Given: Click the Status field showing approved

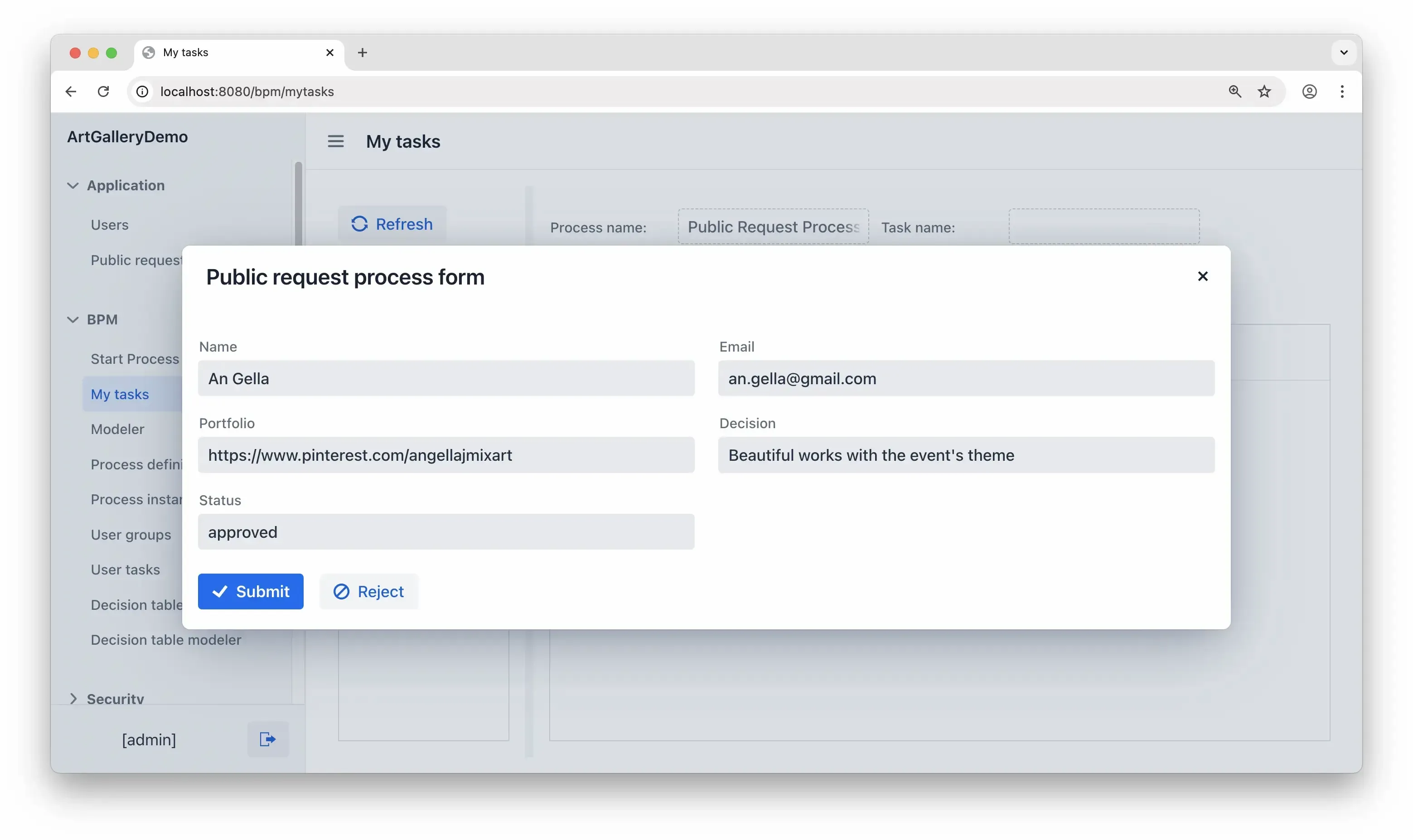Looking at the screenshot, I should tap(445, 531).
